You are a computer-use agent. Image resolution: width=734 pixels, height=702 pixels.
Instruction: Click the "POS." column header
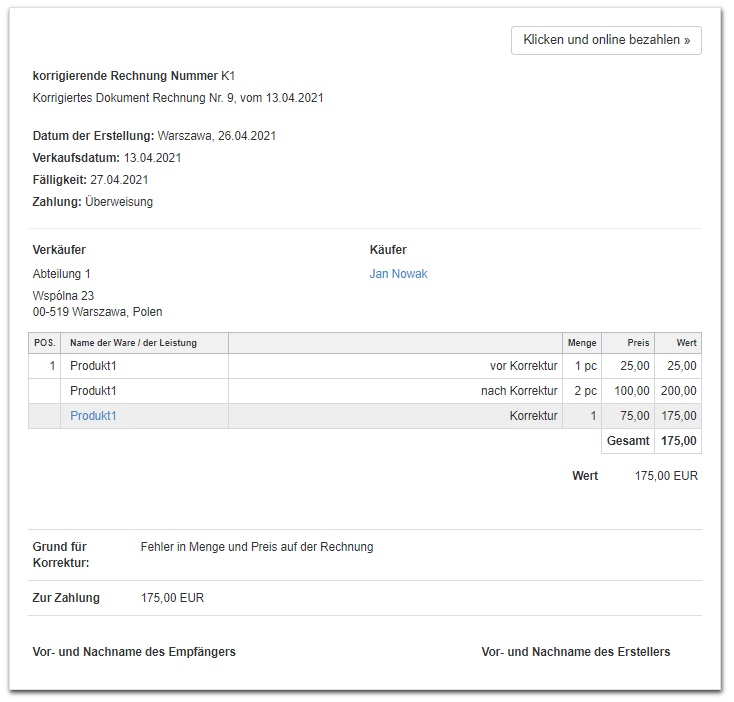(x=44, y=343)
